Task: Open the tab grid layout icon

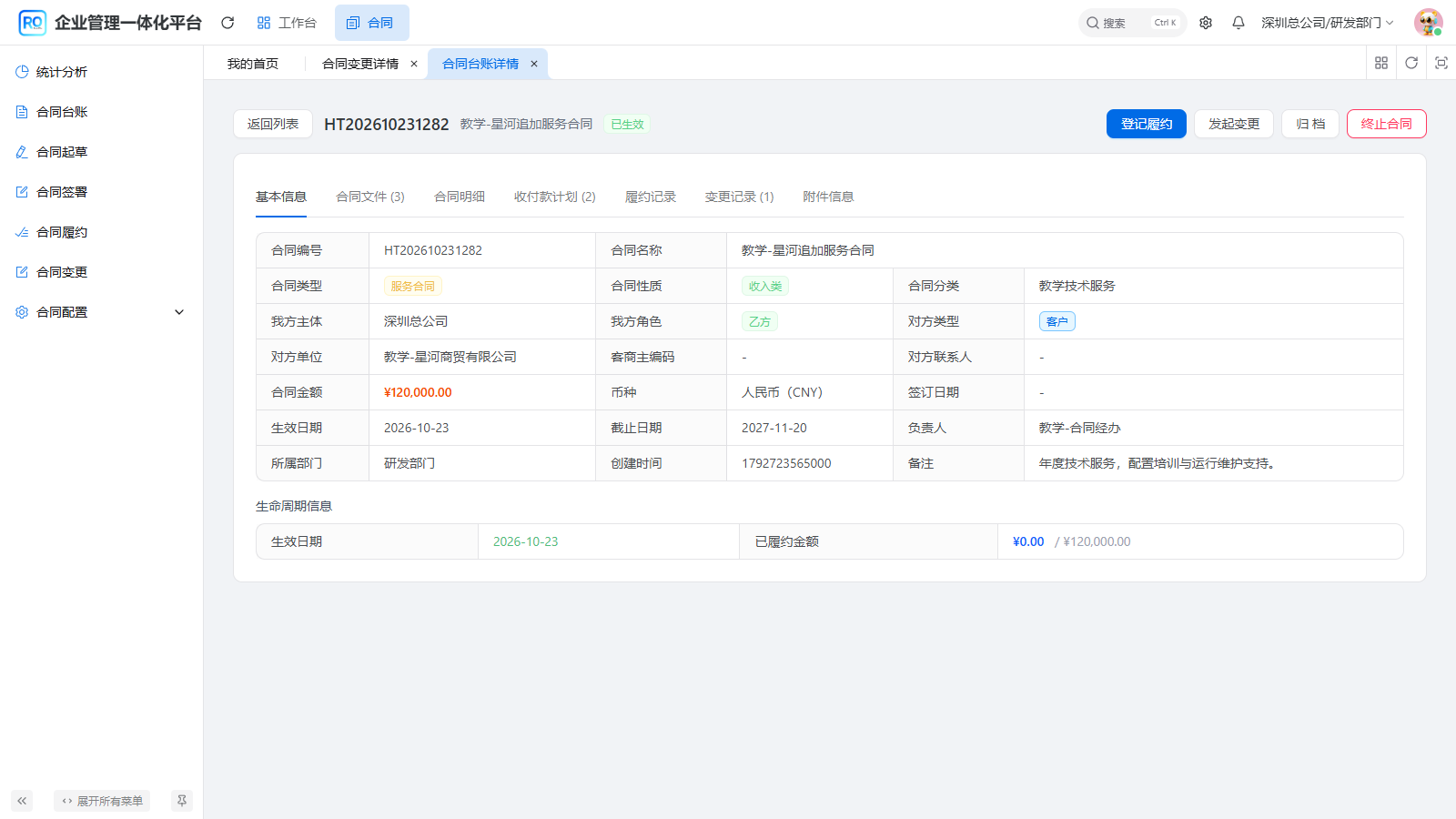Action: pyautogui.click(x=1381, y=63)
